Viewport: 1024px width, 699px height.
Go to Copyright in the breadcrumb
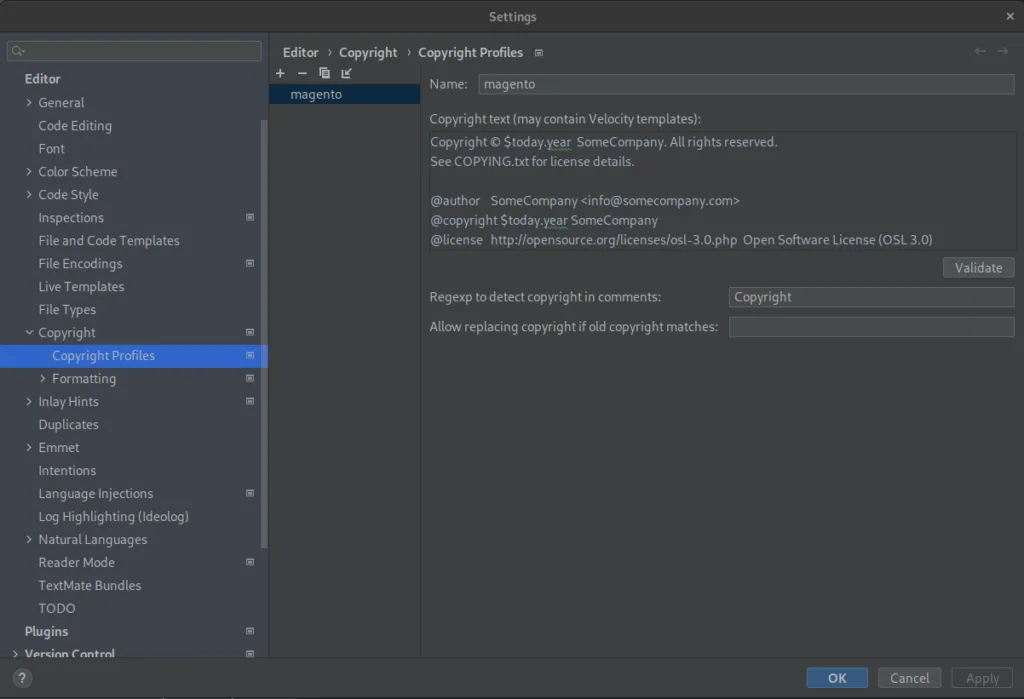point(368,52)
